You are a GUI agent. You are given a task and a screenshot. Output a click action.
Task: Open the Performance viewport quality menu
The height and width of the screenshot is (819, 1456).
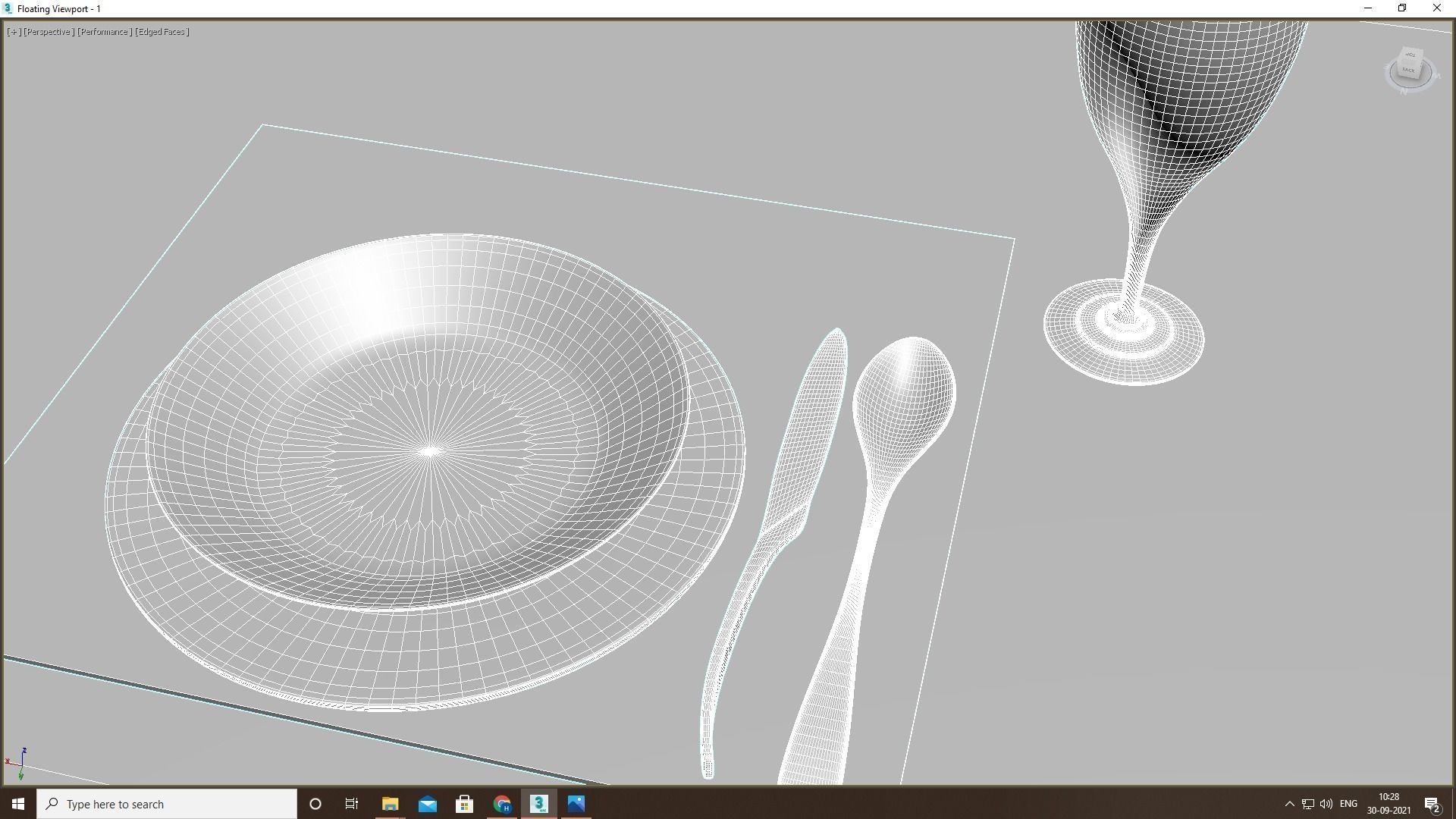click(105, 32)
